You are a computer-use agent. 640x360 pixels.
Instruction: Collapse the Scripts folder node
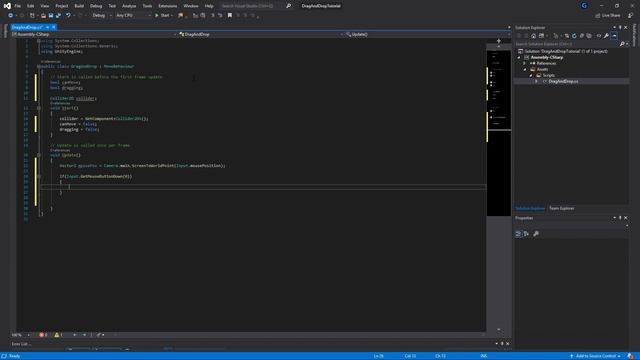click(x=531, y=76)
